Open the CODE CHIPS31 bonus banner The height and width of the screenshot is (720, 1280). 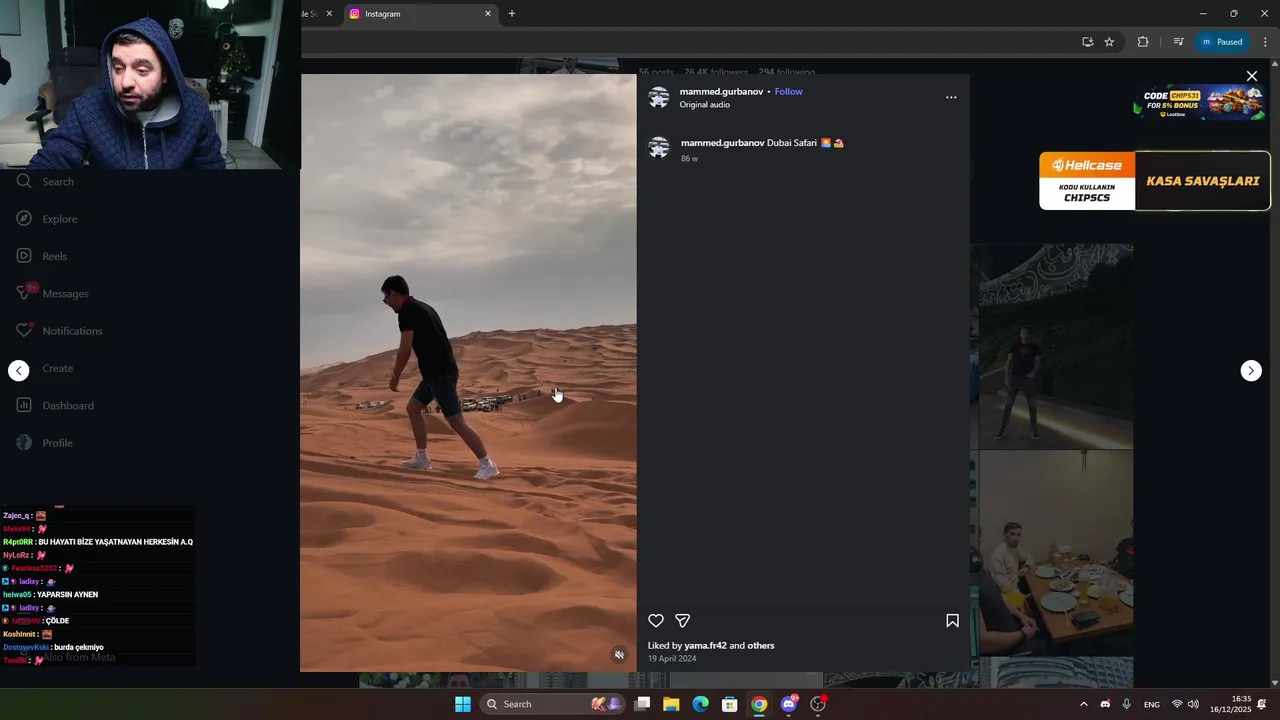1199,102
